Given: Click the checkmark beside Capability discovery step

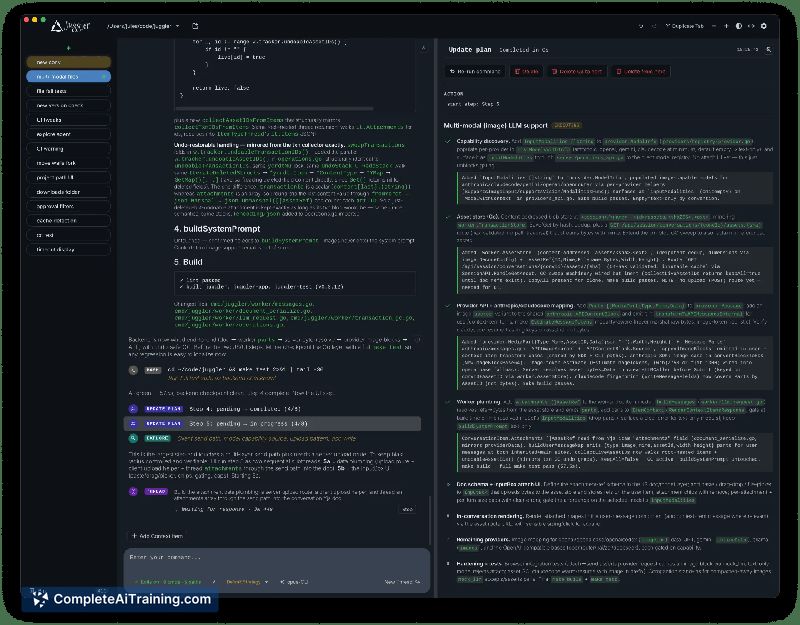Looking at the screenshot, I should click(448, 141).
